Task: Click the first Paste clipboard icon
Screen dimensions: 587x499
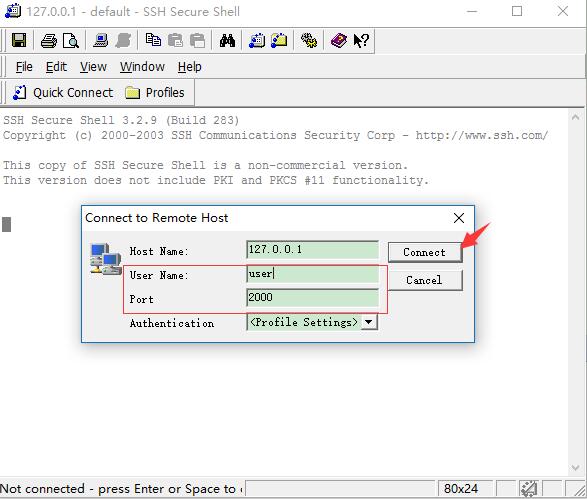Action: tap(175, 40)
